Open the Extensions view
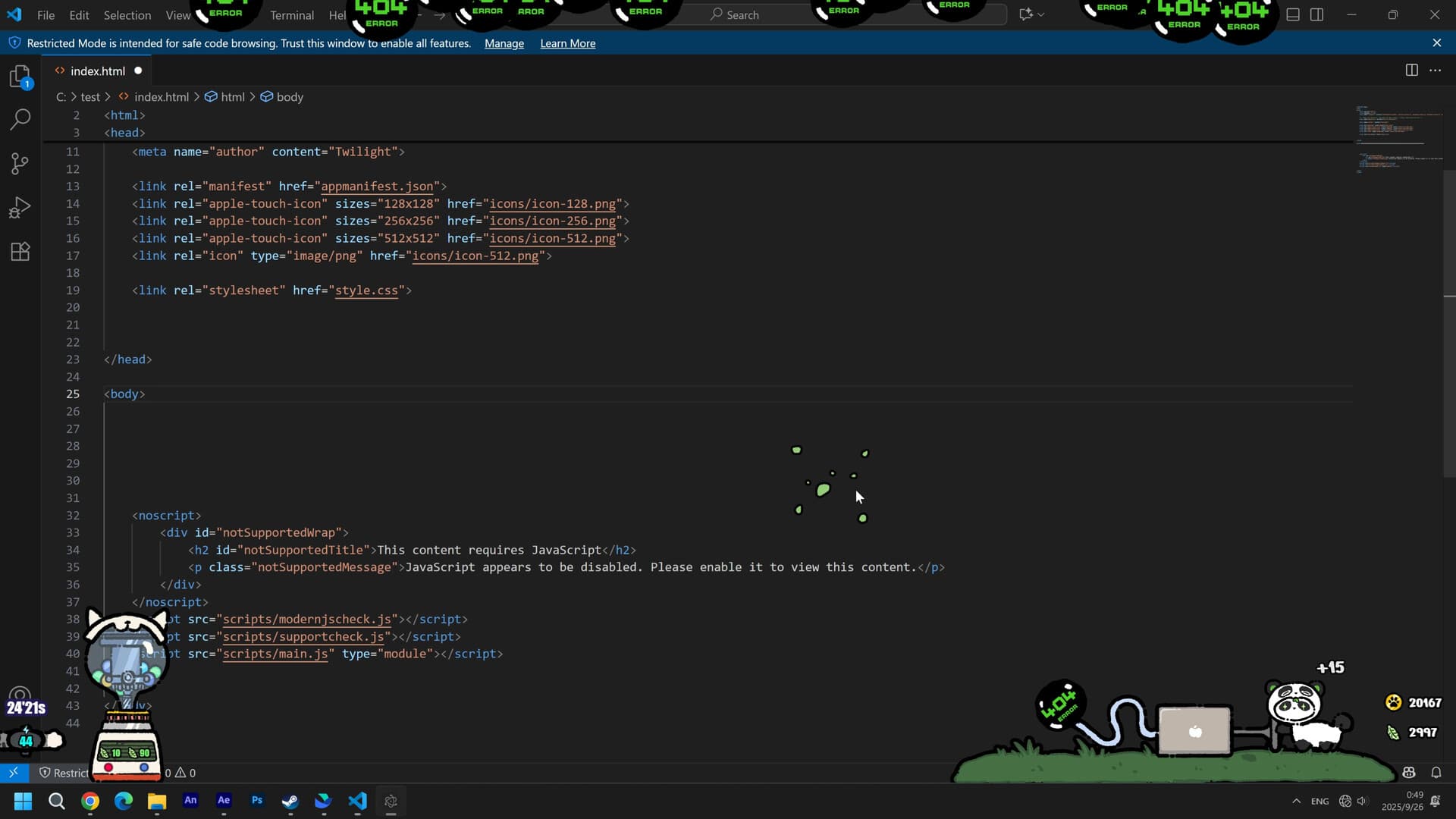This screenshot has width=1456, height=819. [x=19, y=251]
